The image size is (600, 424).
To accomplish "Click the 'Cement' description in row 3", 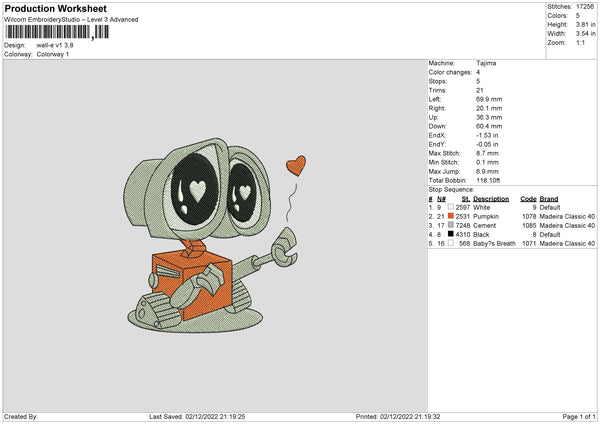I will click(x=484, y=225).
